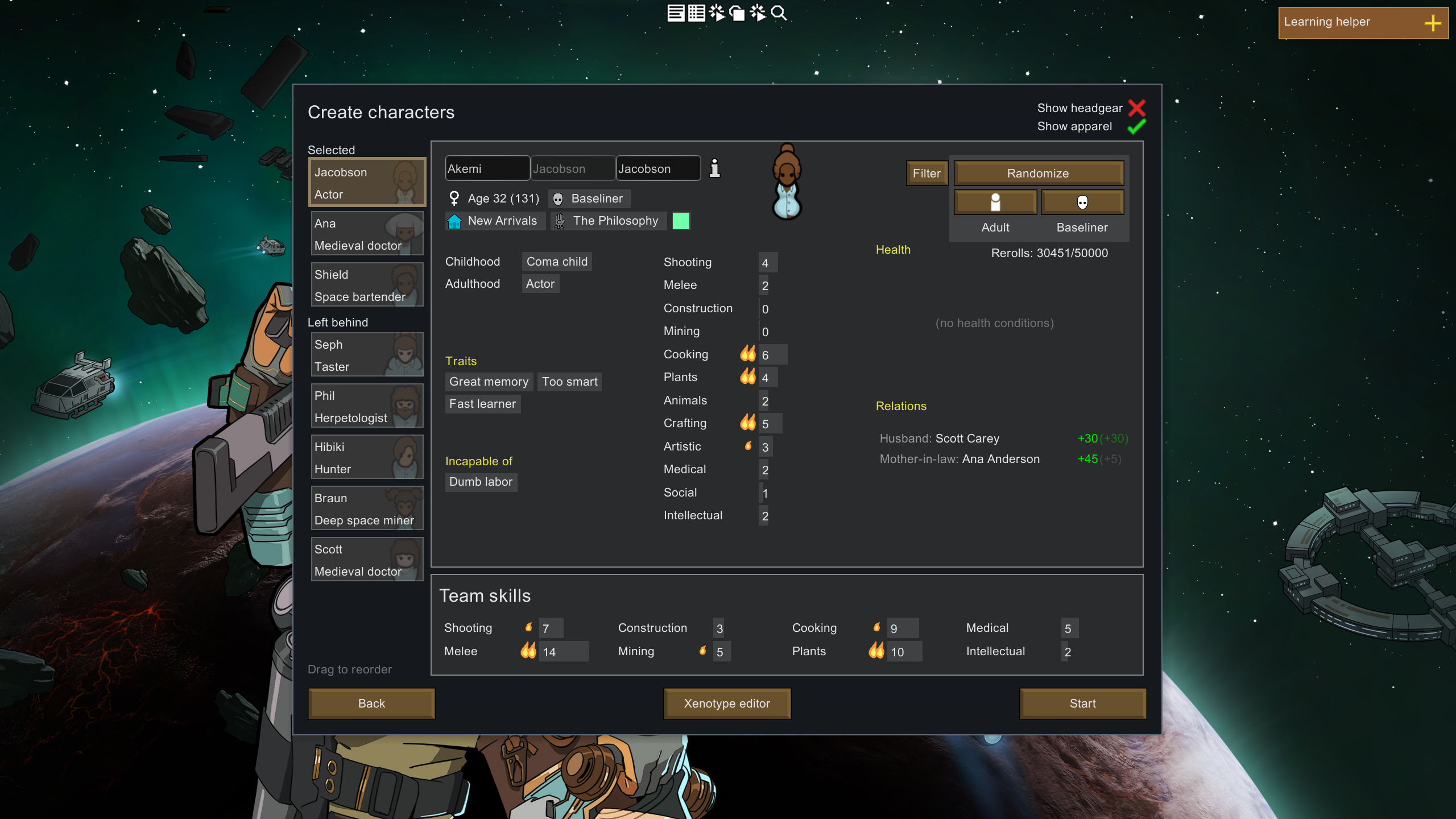This screenshot has width=1456, height=819.
Task: Click New Arrivals faction label
Action: coord(502,221)
